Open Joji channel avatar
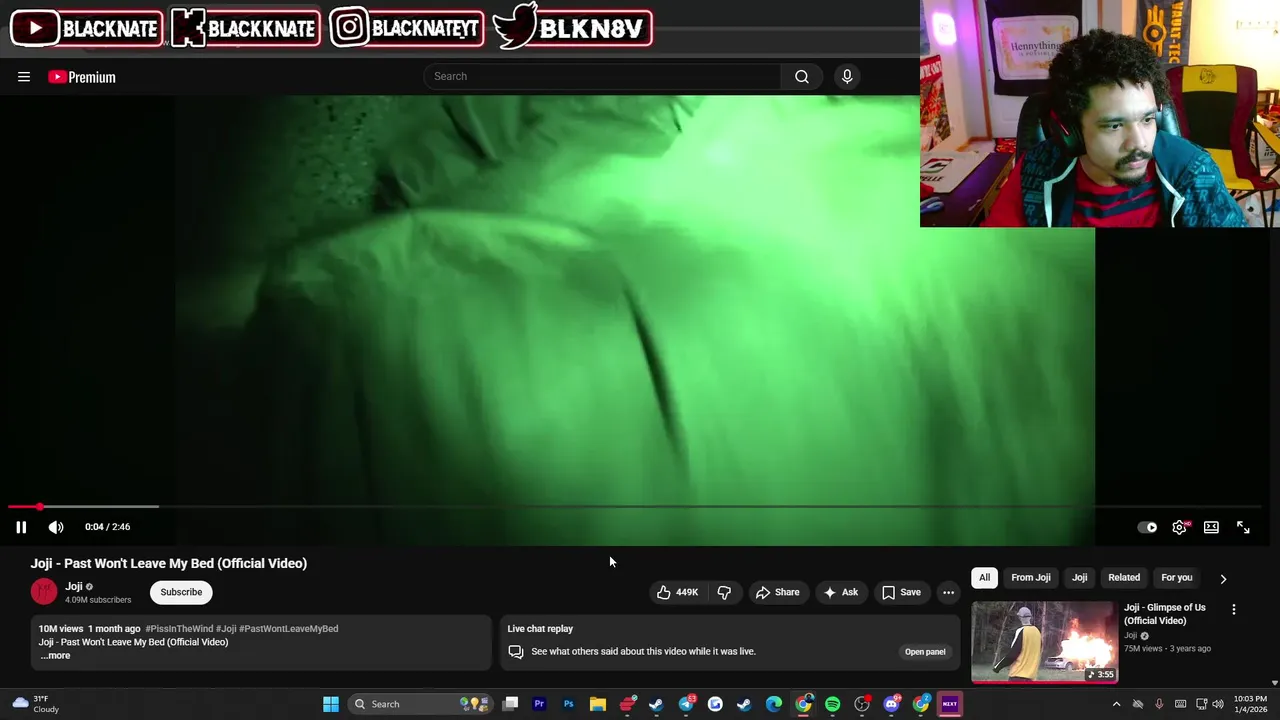The height and width of the screenshot is (720, 1280). tap(44, 591)
